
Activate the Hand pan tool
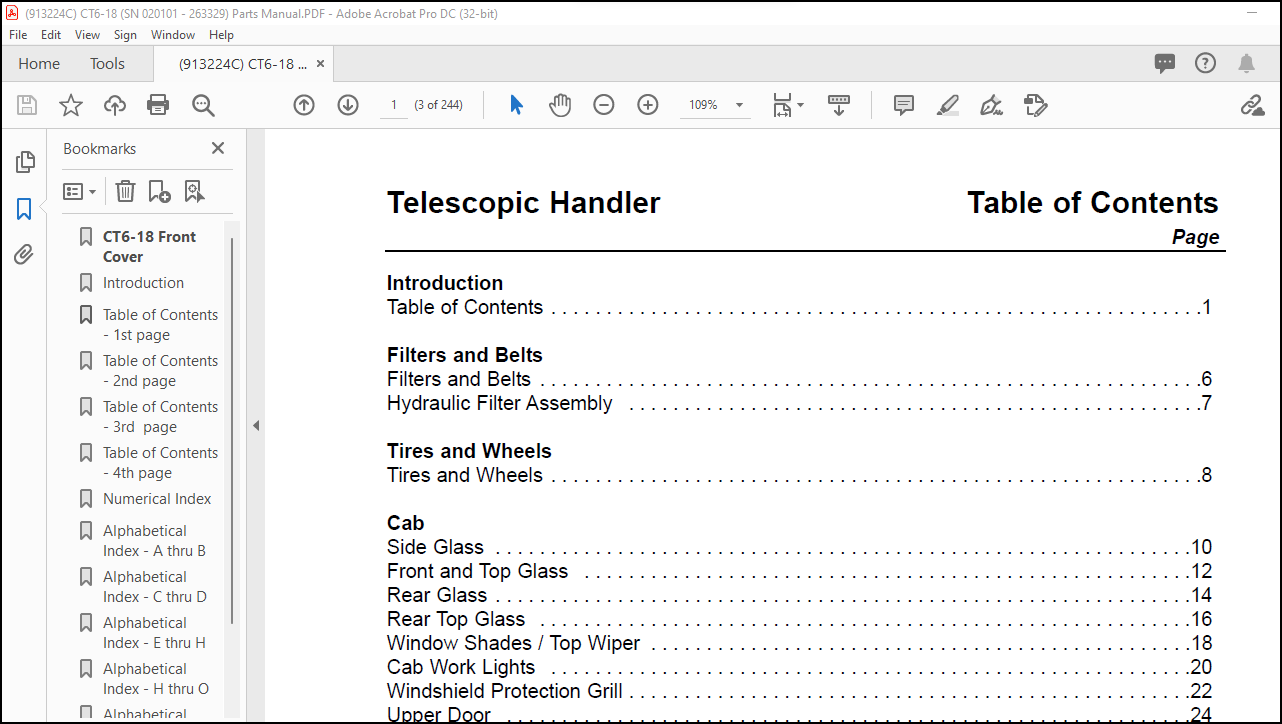coord(560,105)
